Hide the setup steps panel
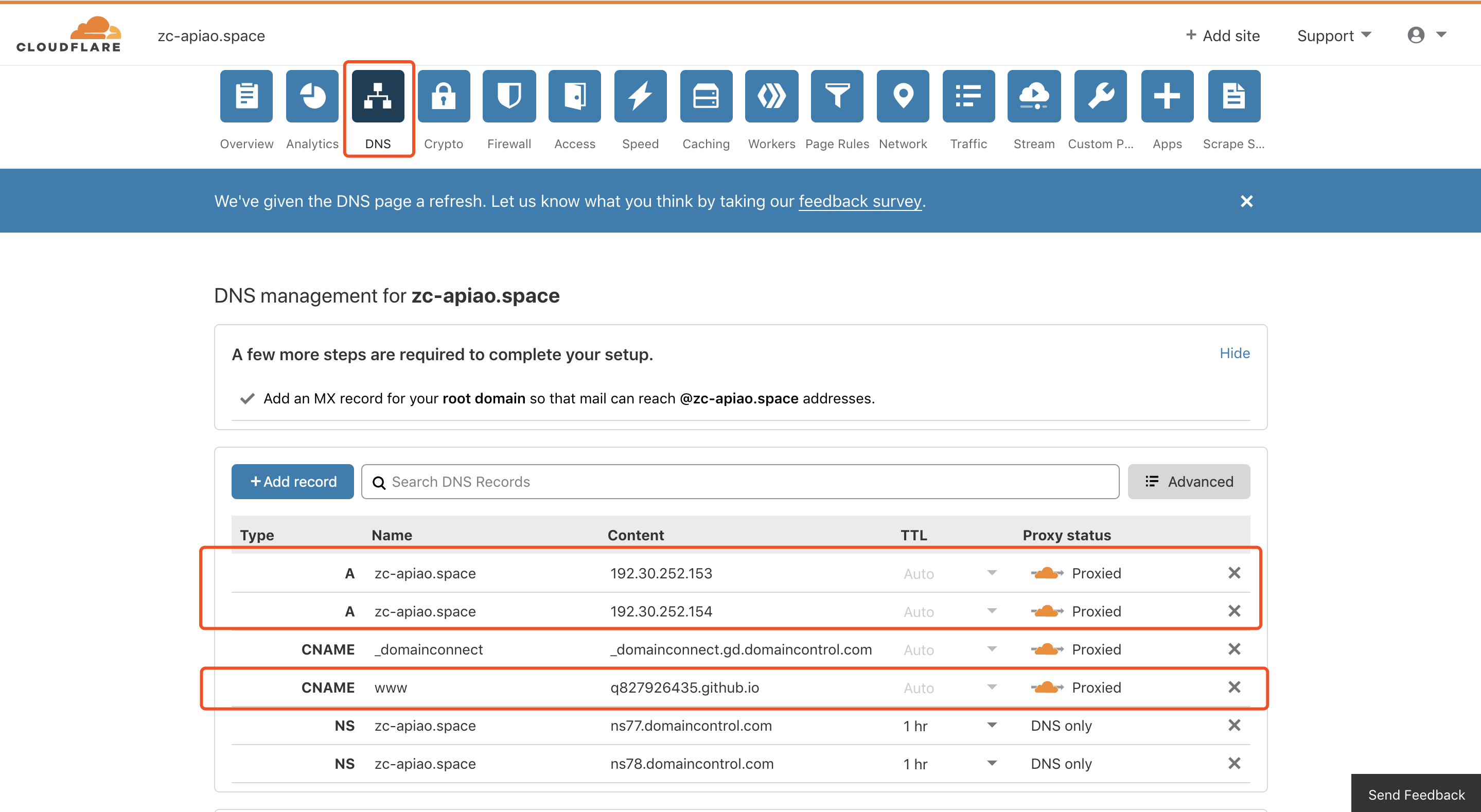 (x=1235, y=353)
